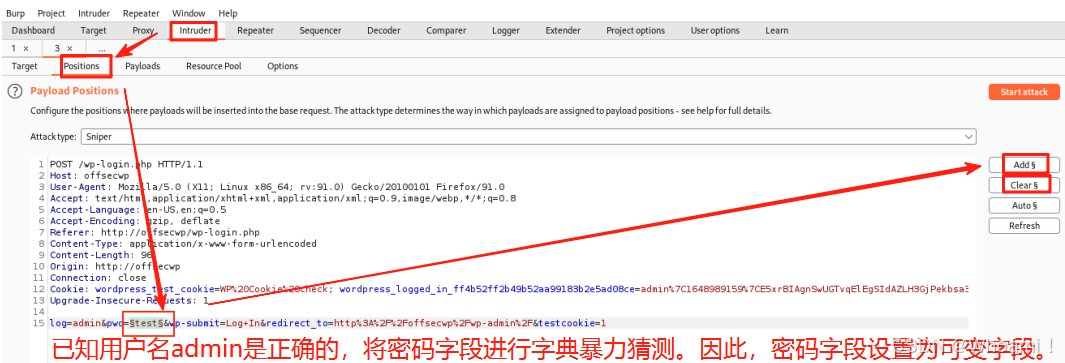Switch to the Dashboard tab
The height and width of the screenshot is (363, 1065).
33,31
